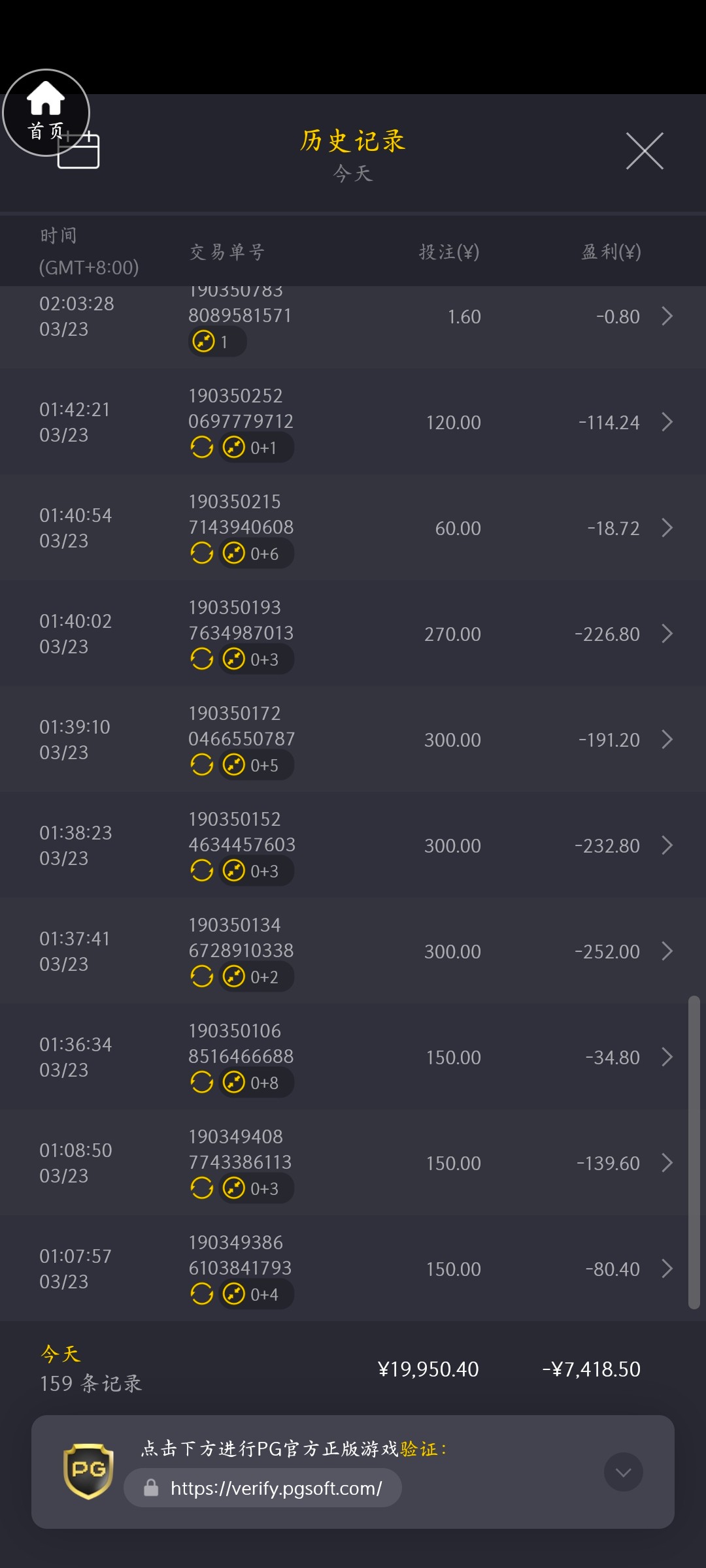Image resolution: width=706 pixels, height=1568 pixels.
Task: Open details arrow for -252.00 record
Action: (667, 951)
